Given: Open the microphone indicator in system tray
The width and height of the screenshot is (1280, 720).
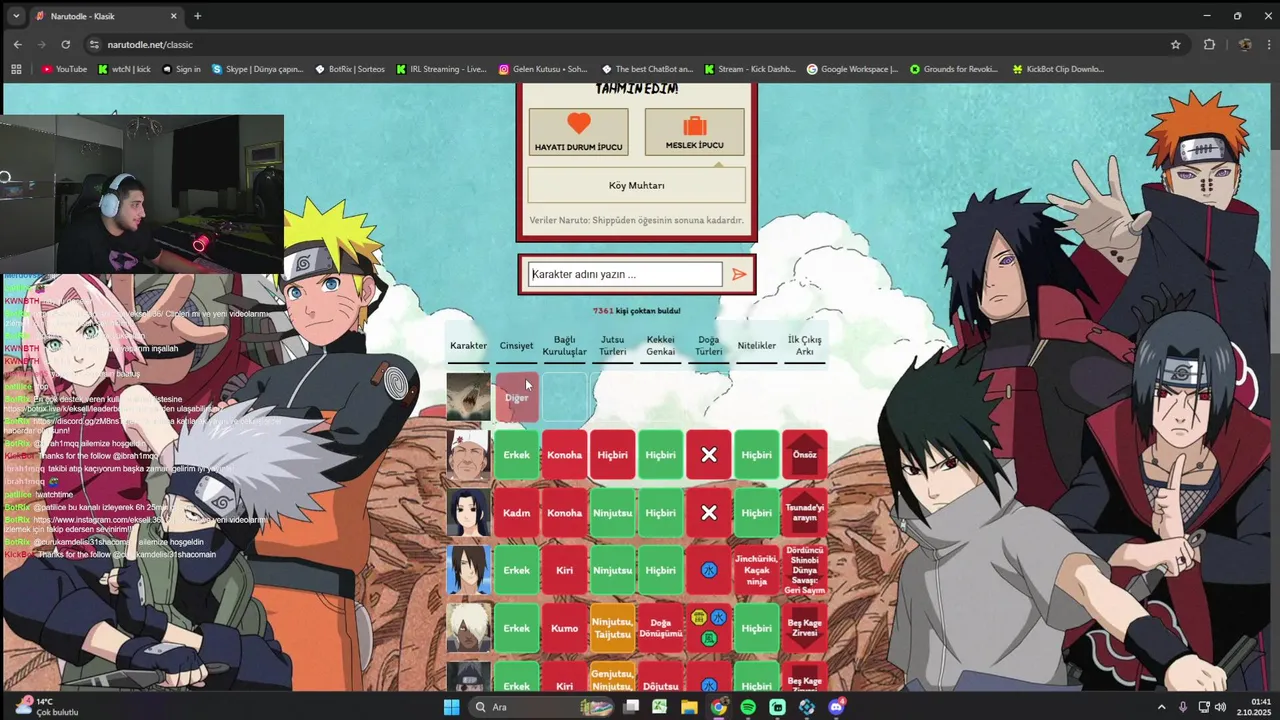Looking at the screenshot, I should [x=1183, y=707].
